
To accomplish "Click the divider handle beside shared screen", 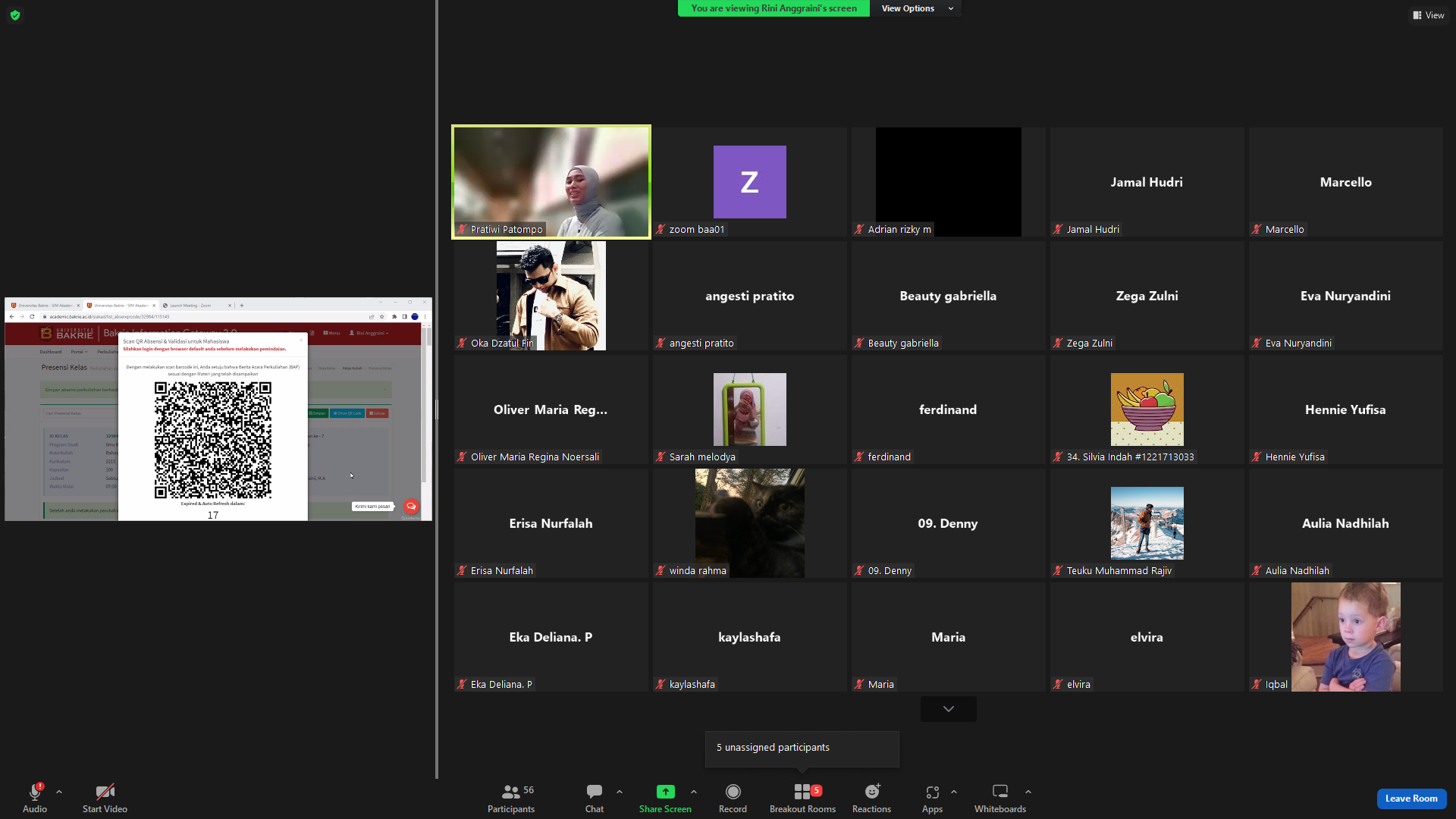I will tap(437, 409).
